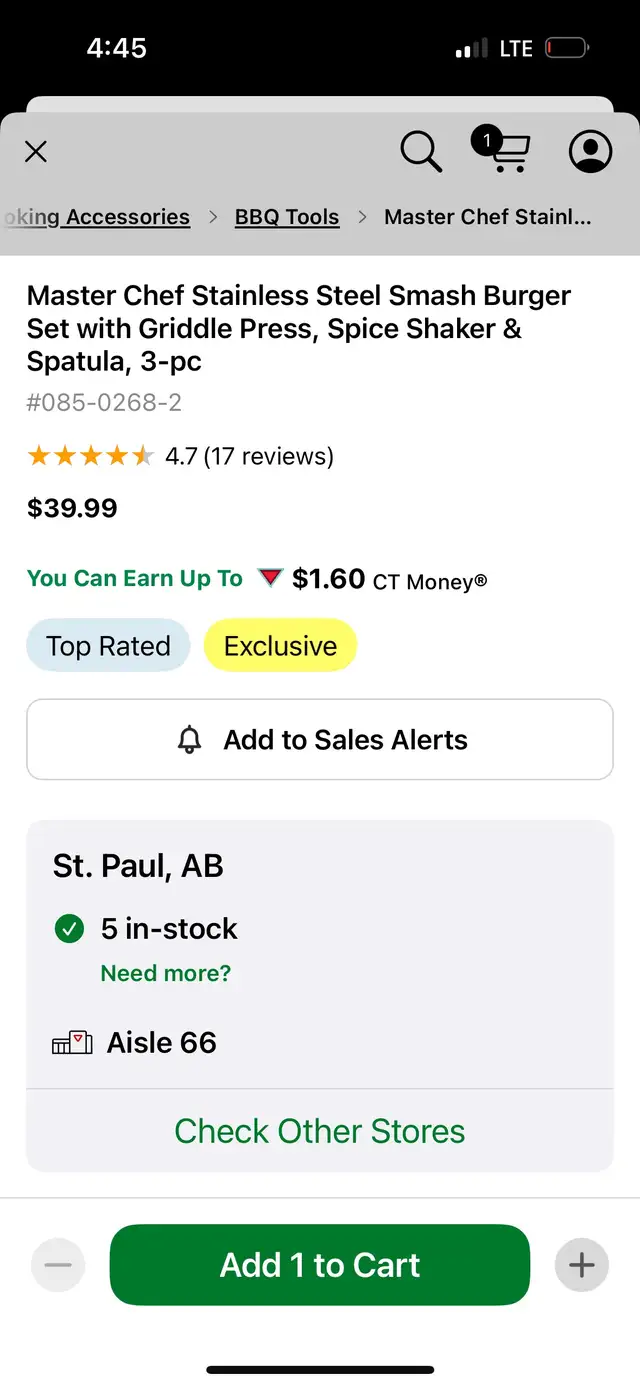Tap the red CT Money triangle logo
Viewport: 640px width, 1387px height.
click(270, 578)
